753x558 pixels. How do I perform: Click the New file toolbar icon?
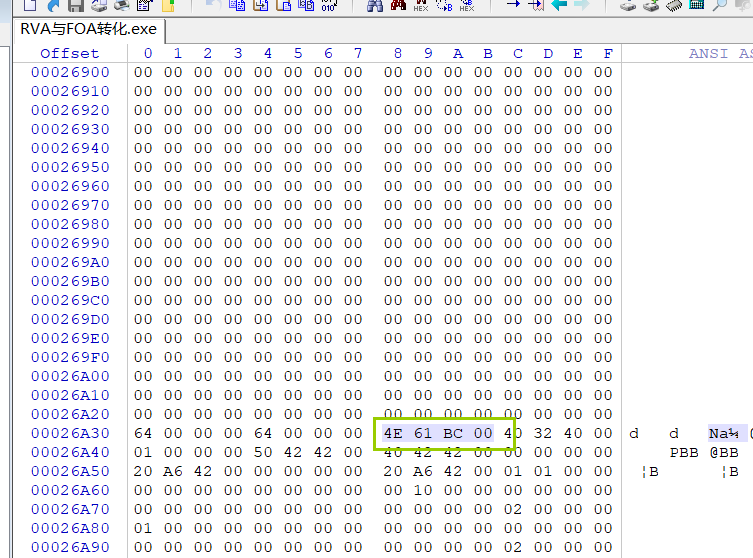(x=30, y=5)
